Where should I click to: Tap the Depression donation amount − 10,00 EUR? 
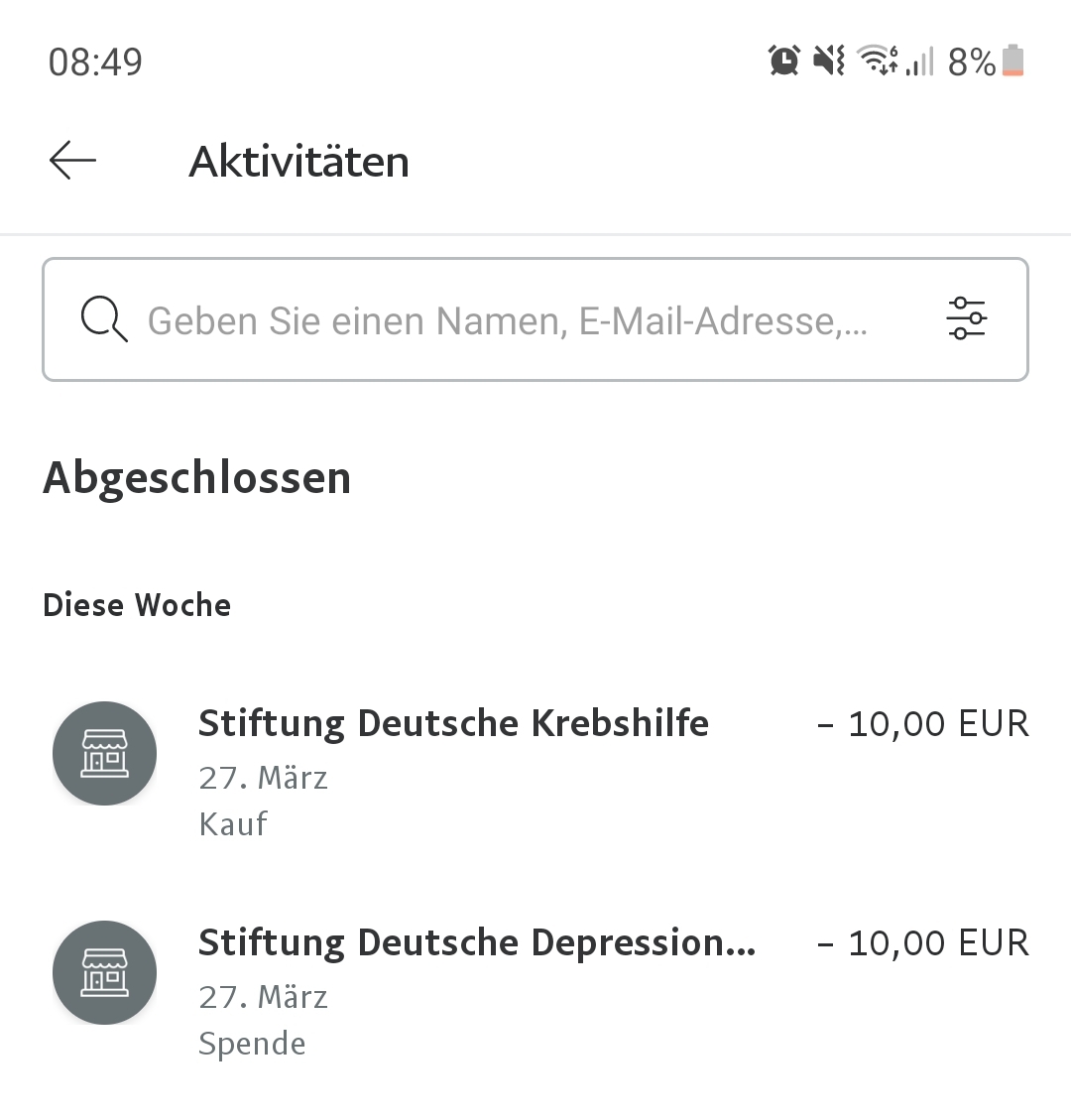coord(923,943)
